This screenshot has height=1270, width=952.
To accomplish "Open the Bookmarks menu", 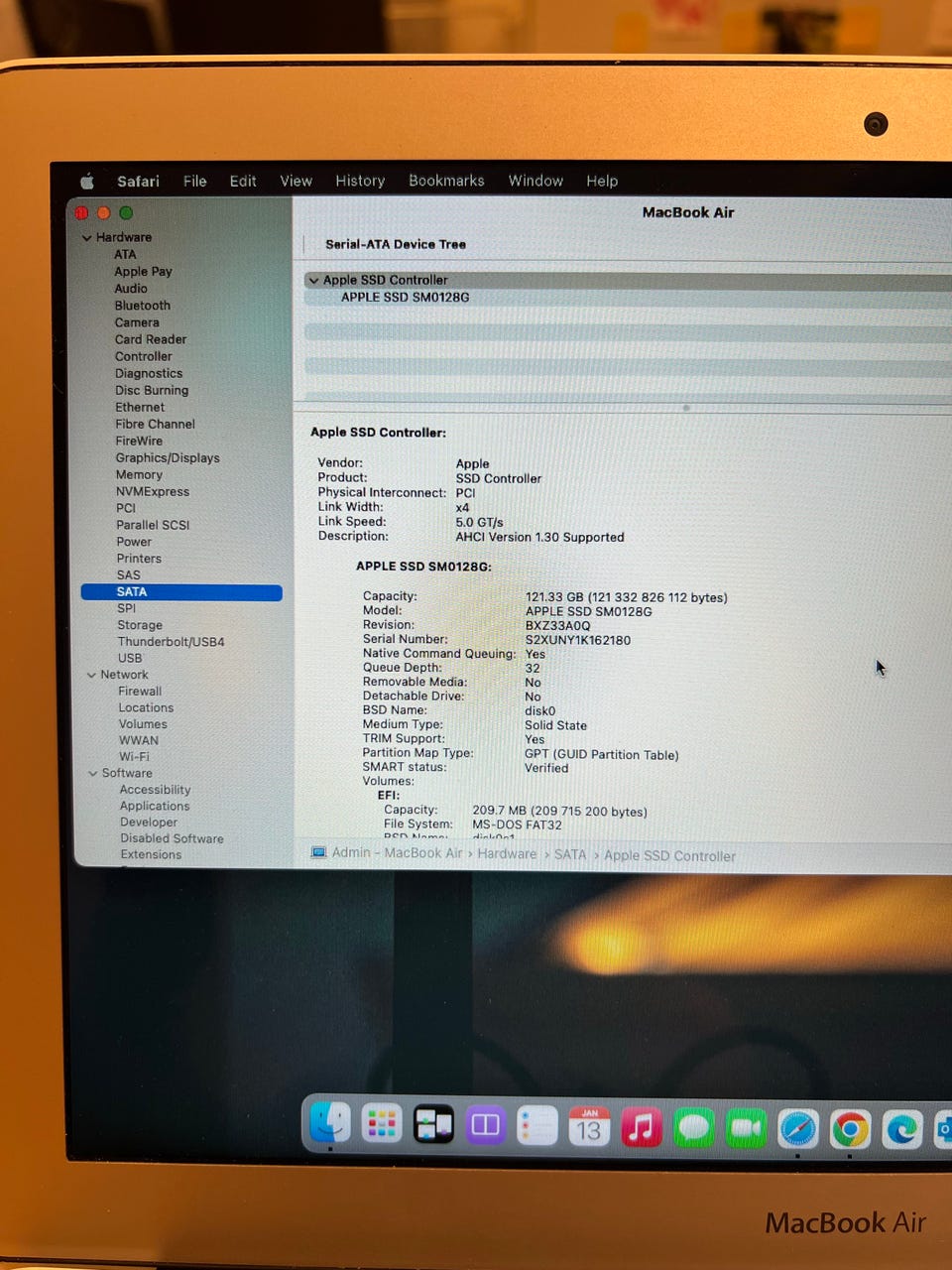I will pos(446,181).
